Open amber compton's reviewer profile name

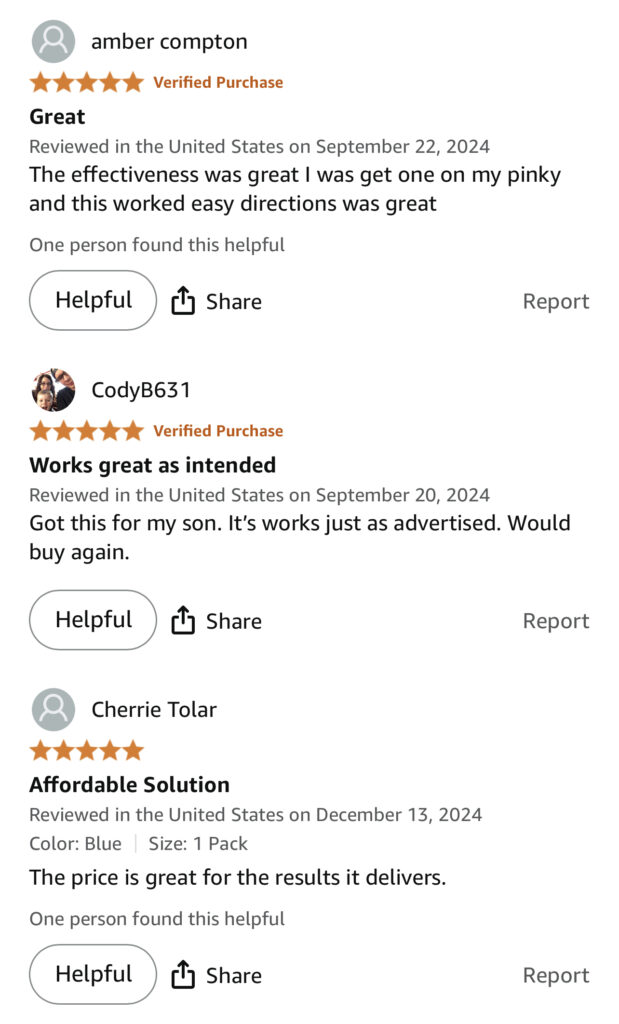(x=169, y=42)
